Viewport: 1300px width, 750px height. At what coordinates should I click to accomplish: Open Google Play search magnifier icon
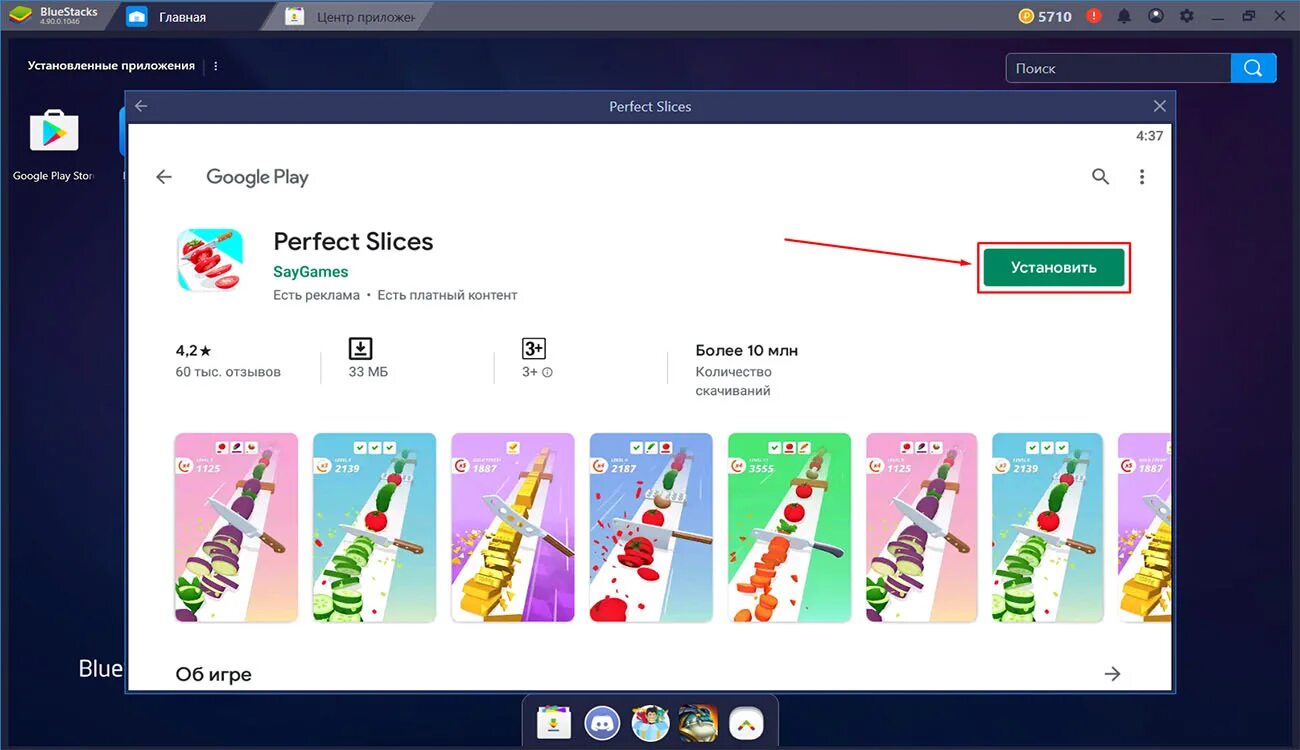1100,177
